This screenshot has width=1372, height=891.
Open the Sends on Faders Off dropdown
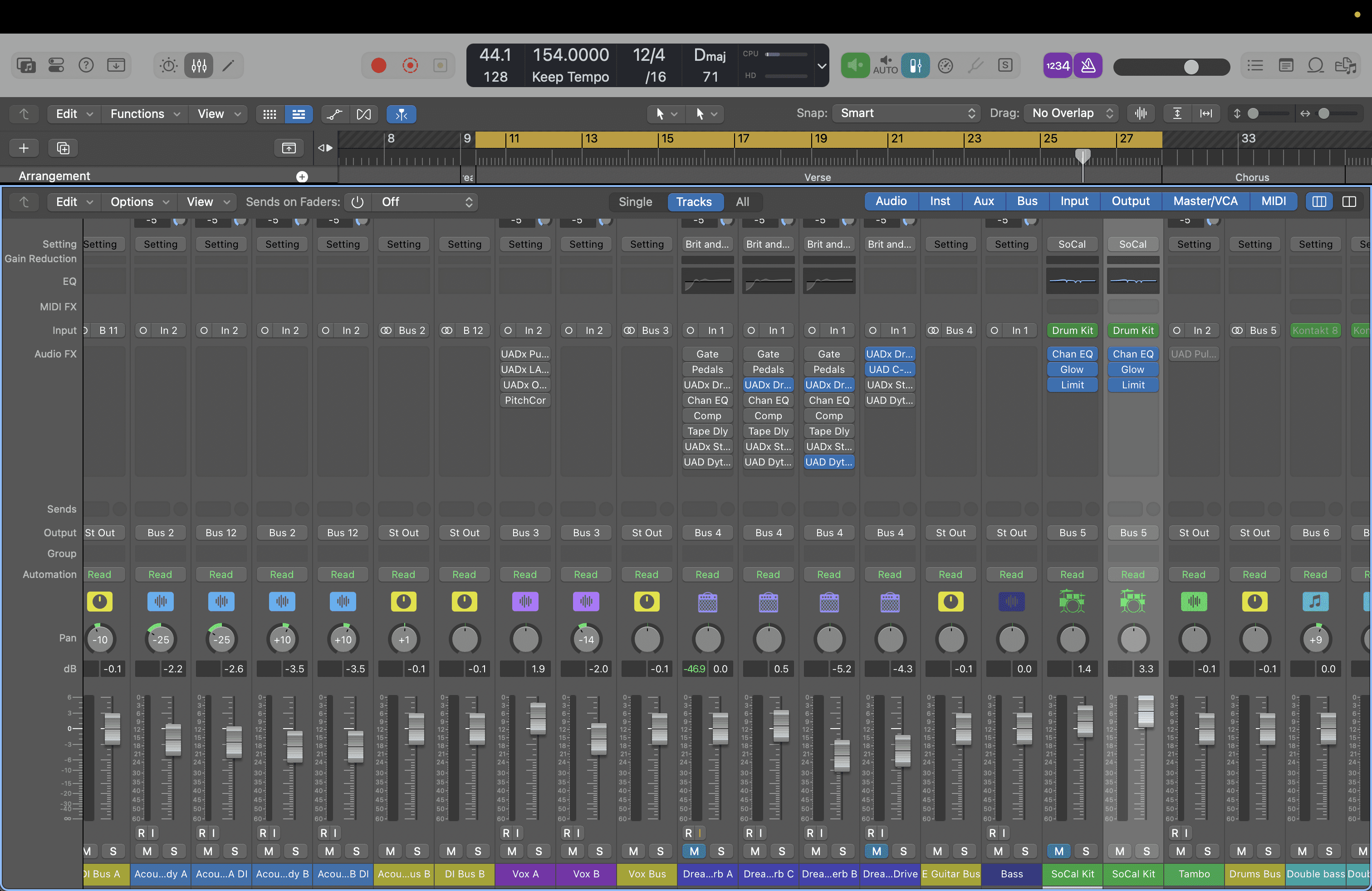pos(426,202)
